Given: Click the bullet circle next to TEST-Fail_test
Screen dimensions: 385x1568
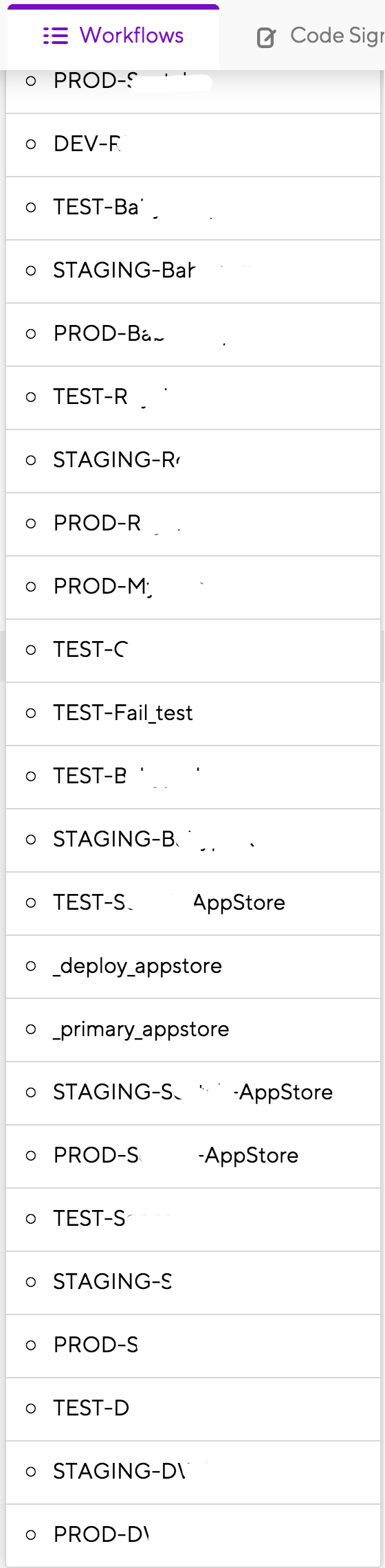Looking at the screenshot, I should click(x=31, y=714).
